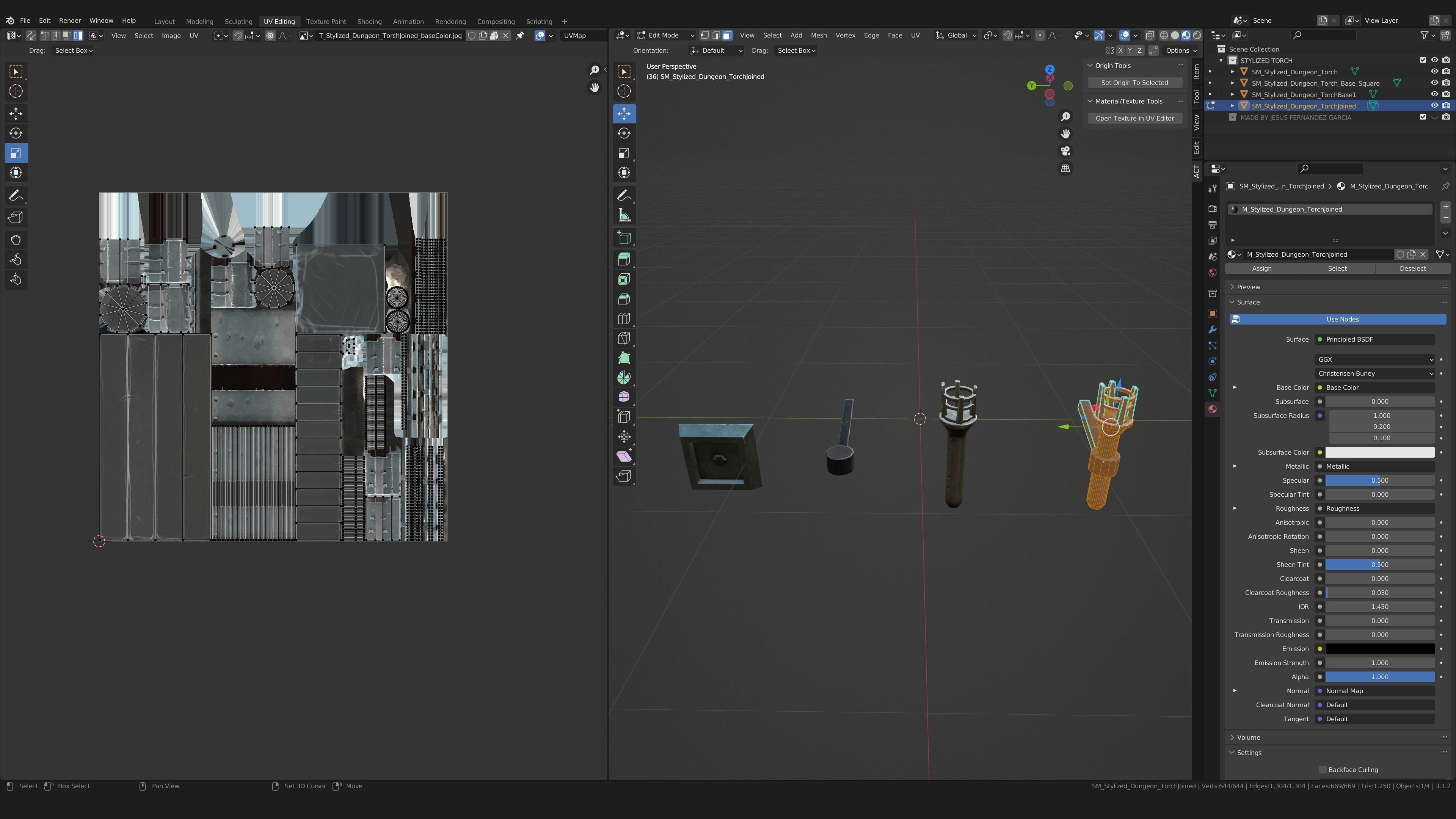
Task: Click the UVMap name field in UV editor
Action: point(583,36)
